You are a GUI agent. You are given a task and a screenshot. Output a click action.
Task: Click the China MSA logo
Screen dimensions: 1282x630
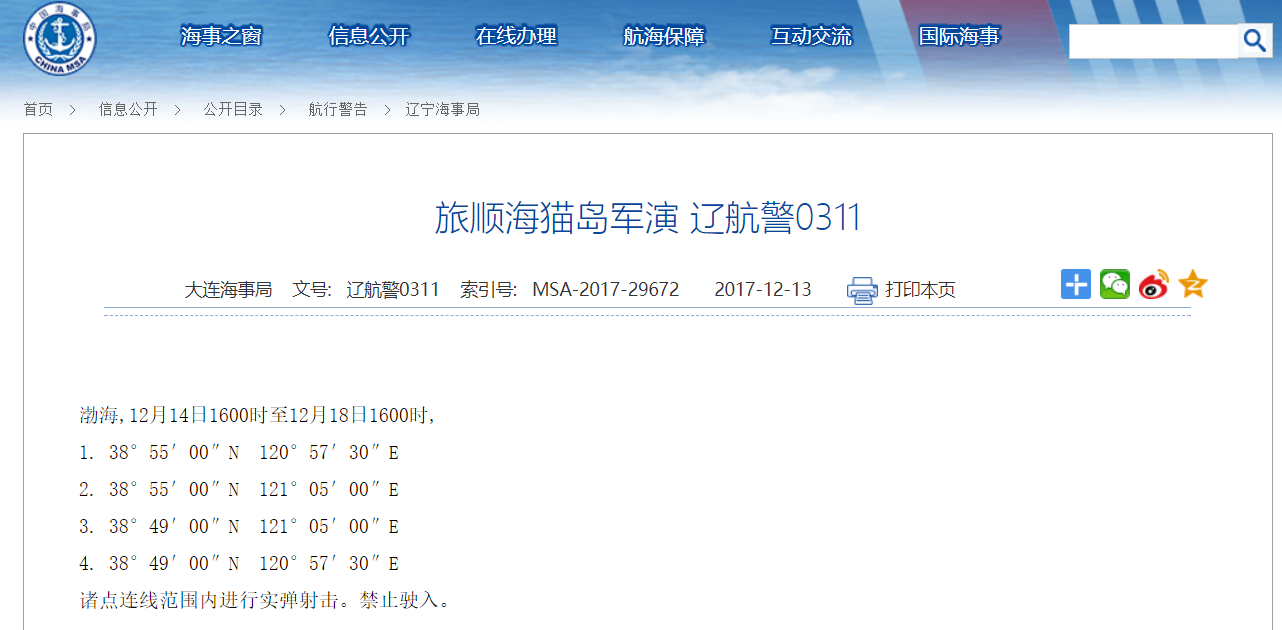pyautogui.click(x=60, y=40)
